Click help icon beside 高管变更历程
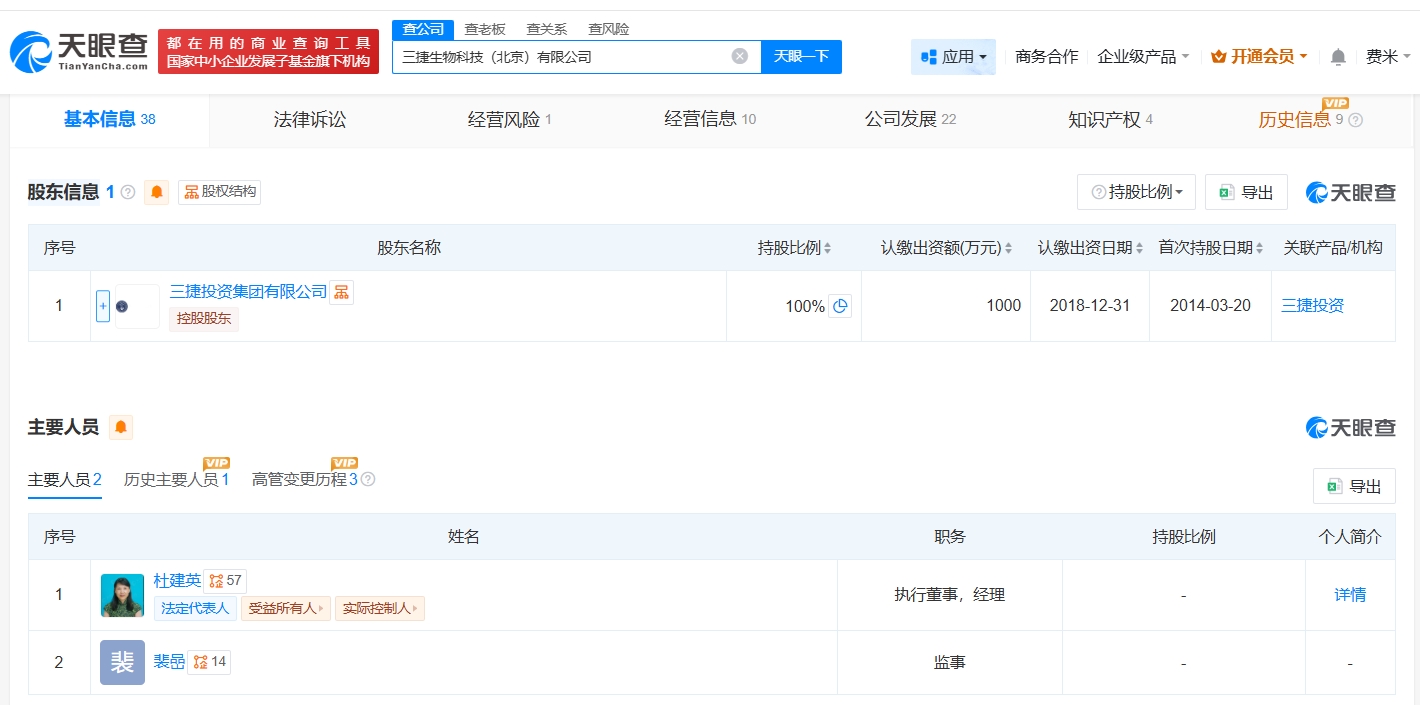Image resolution: width=1420 pixels, height=705 pixels. [368, 480]
